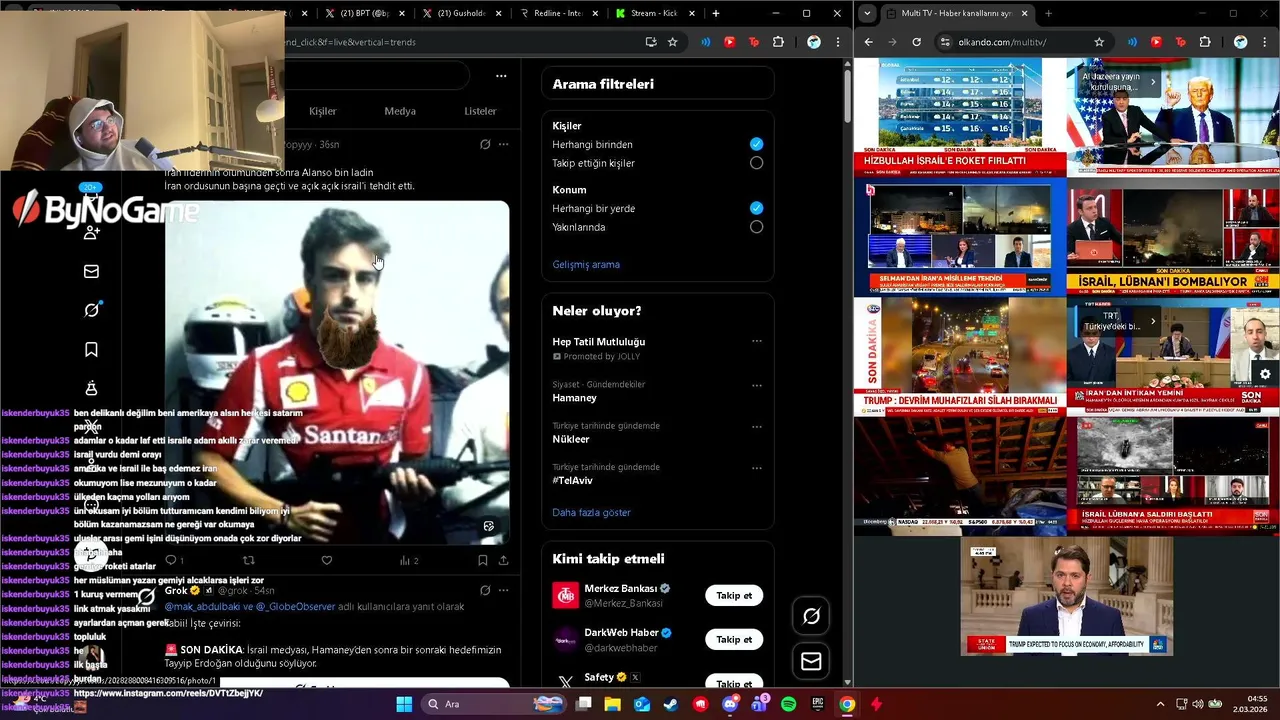Click the State of the Union video tile
The width and height of the screenshot is (1280, 720).
click(1066, 596)
